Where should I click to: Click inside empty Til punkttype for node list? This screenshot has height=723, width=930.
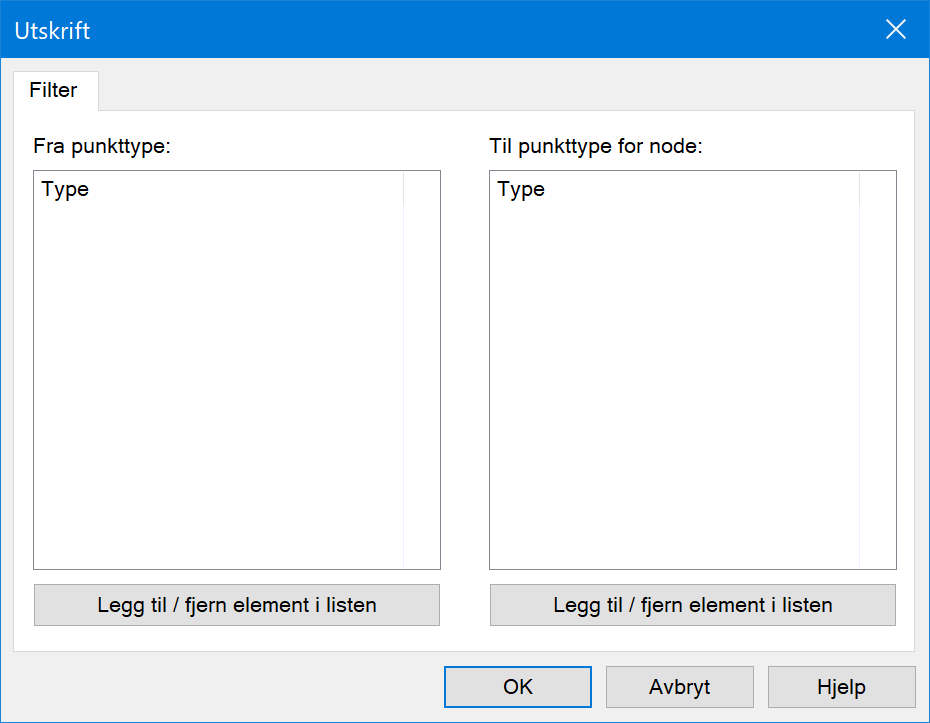coord(675,386)
